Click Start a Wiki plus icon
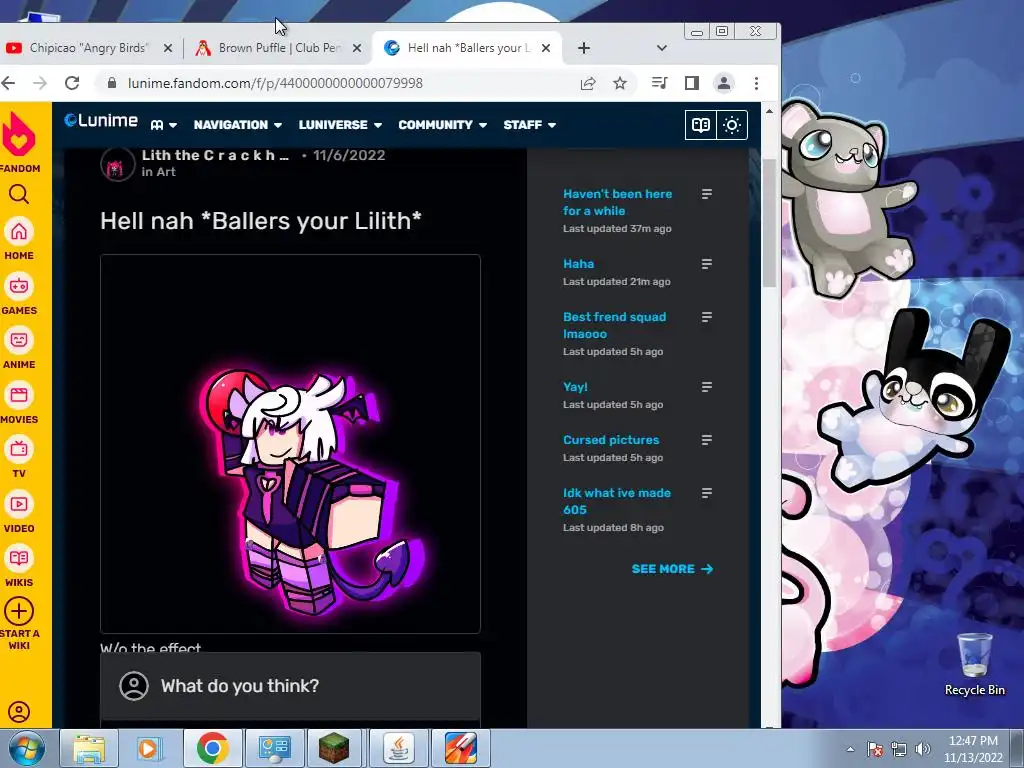1024x768 pixels. 19,611
